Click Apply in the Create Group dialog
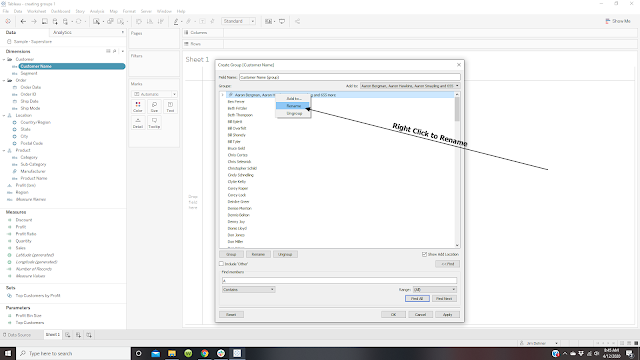The image size is (640, 360). (x=447, y=315)
